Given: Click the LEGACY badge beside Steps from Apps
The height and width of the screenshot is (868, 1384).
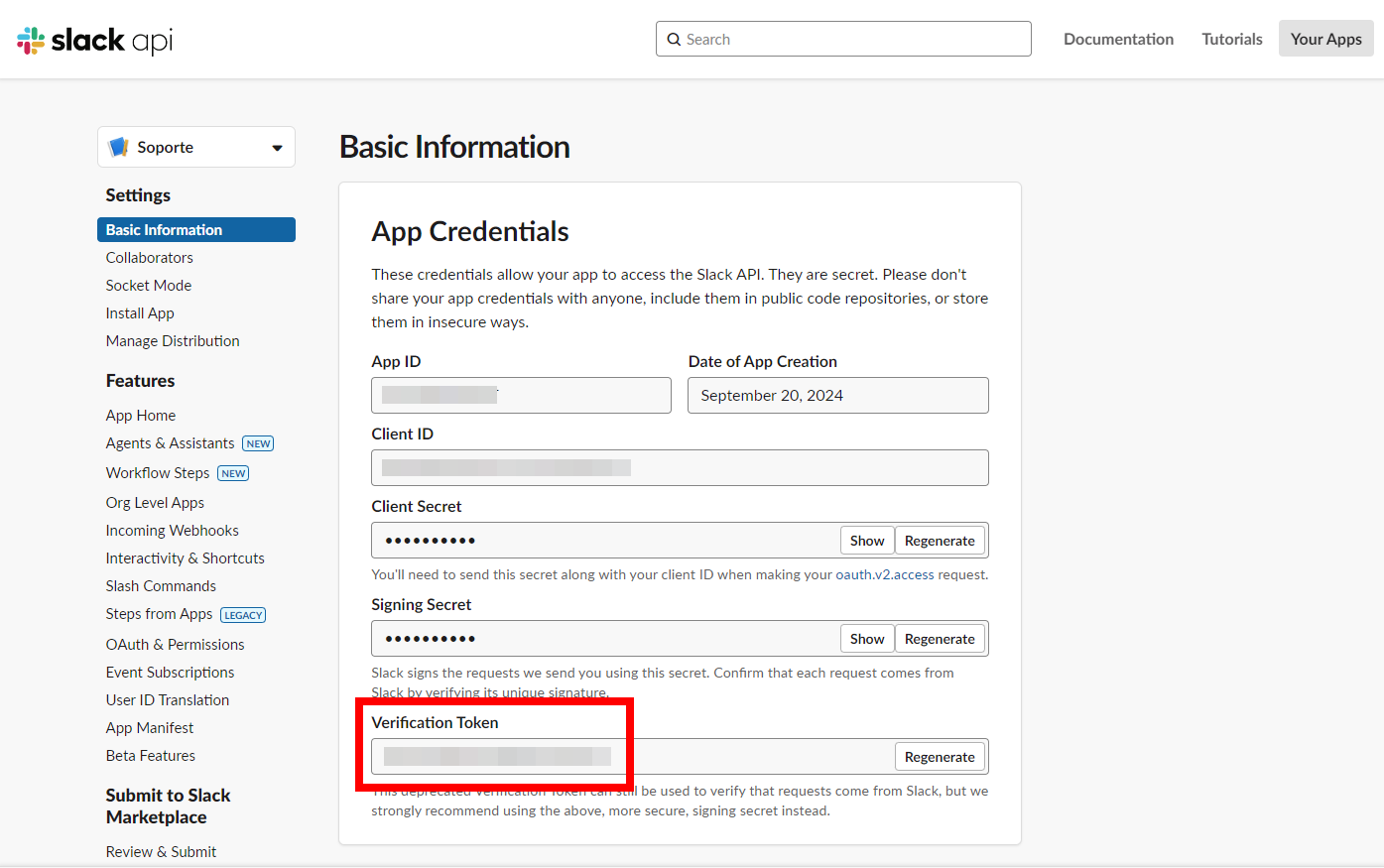Looking at the screenshot, I should click(x=243, y=615).
